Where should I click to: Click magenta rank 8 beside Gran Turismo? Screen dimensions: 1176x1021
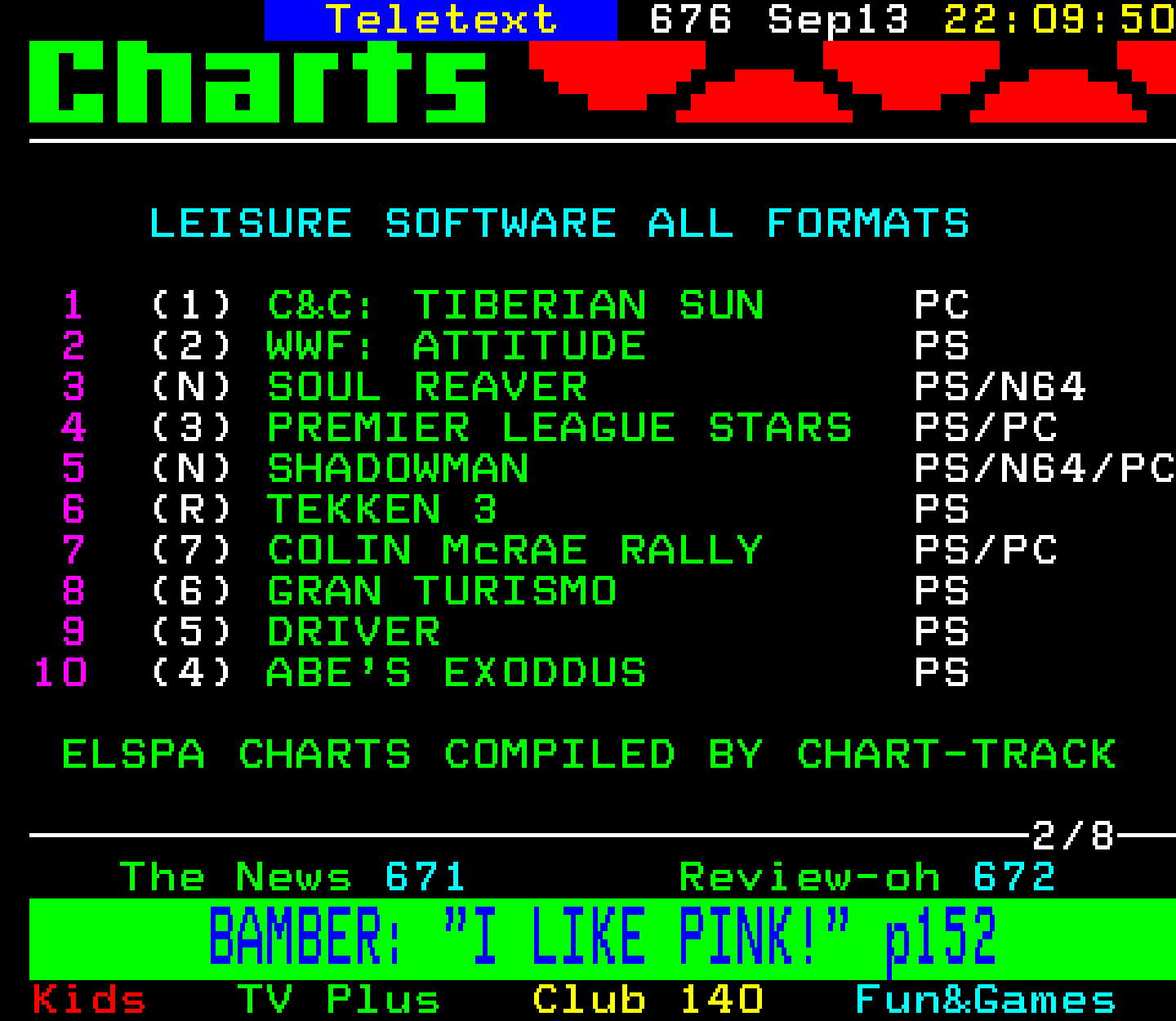(x=73, y=591)
